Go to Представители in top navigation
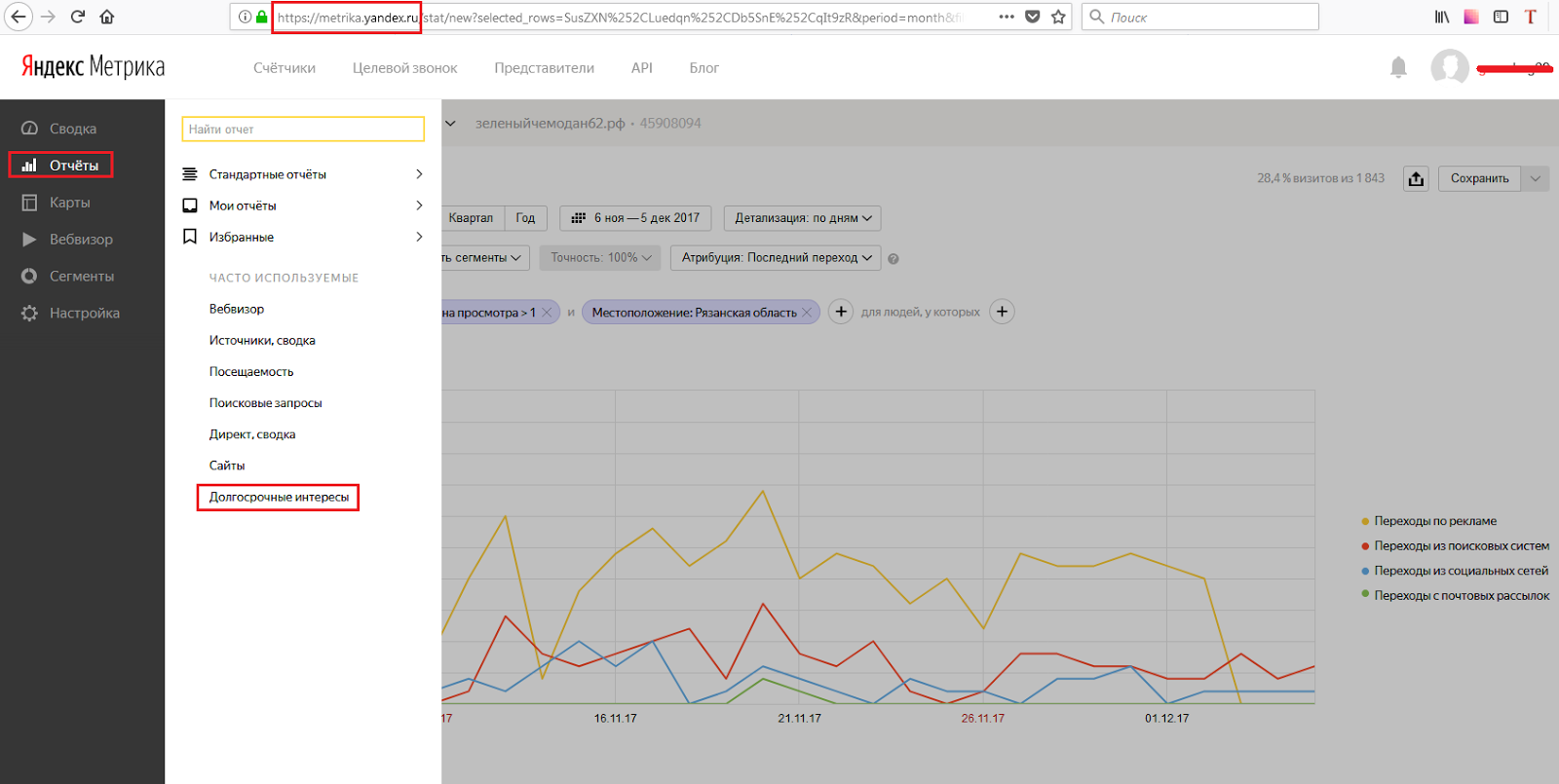The width and height of the screenshot is (1559, 784). point(544,68)
